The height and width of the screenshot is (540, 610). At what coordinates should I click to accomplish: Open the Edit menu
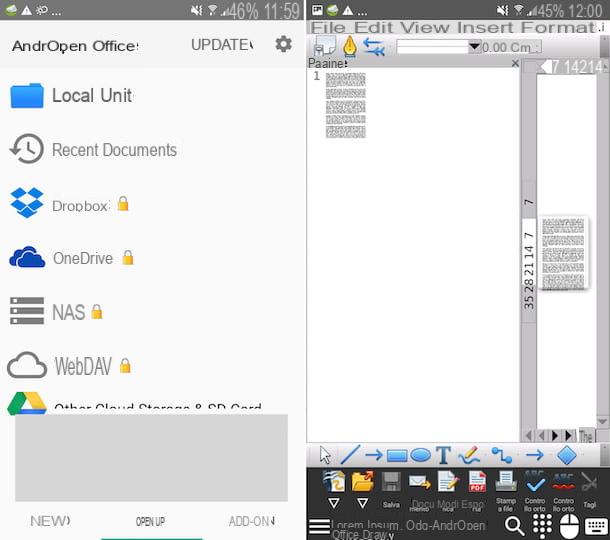coord(373,28)
